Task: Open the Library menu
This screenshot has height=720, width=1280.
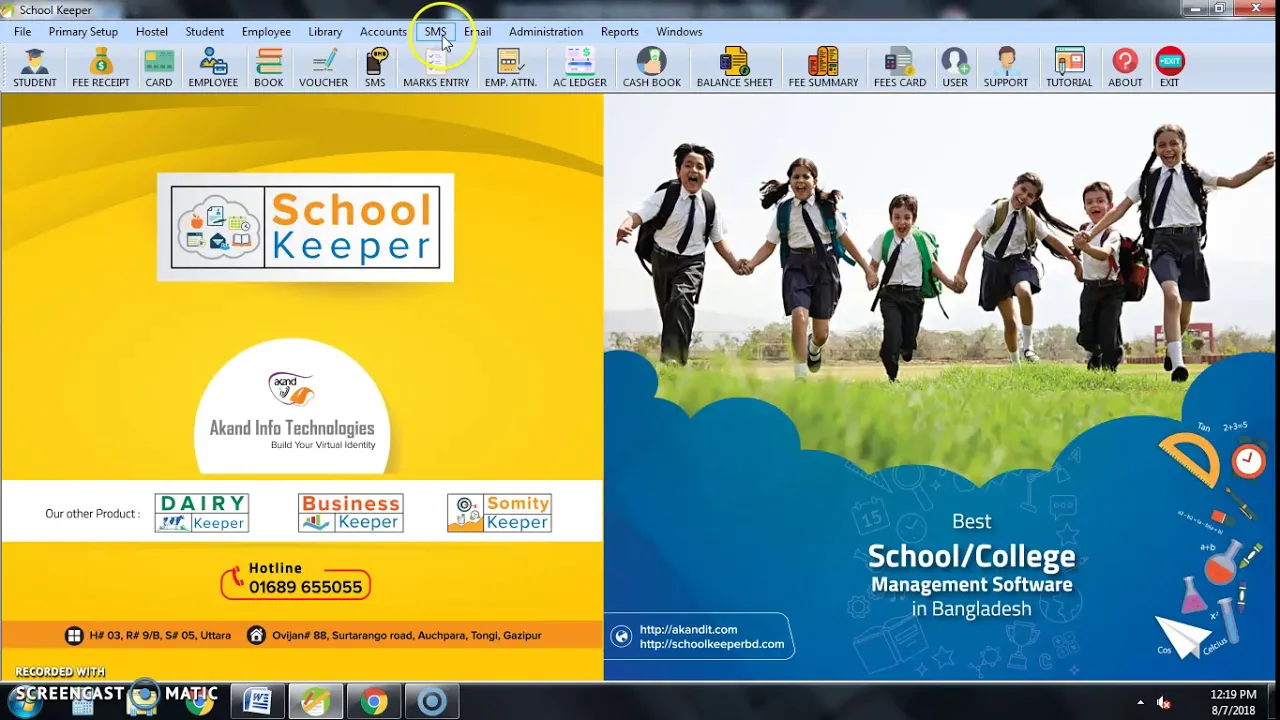Action: click(x=325, y=32)
